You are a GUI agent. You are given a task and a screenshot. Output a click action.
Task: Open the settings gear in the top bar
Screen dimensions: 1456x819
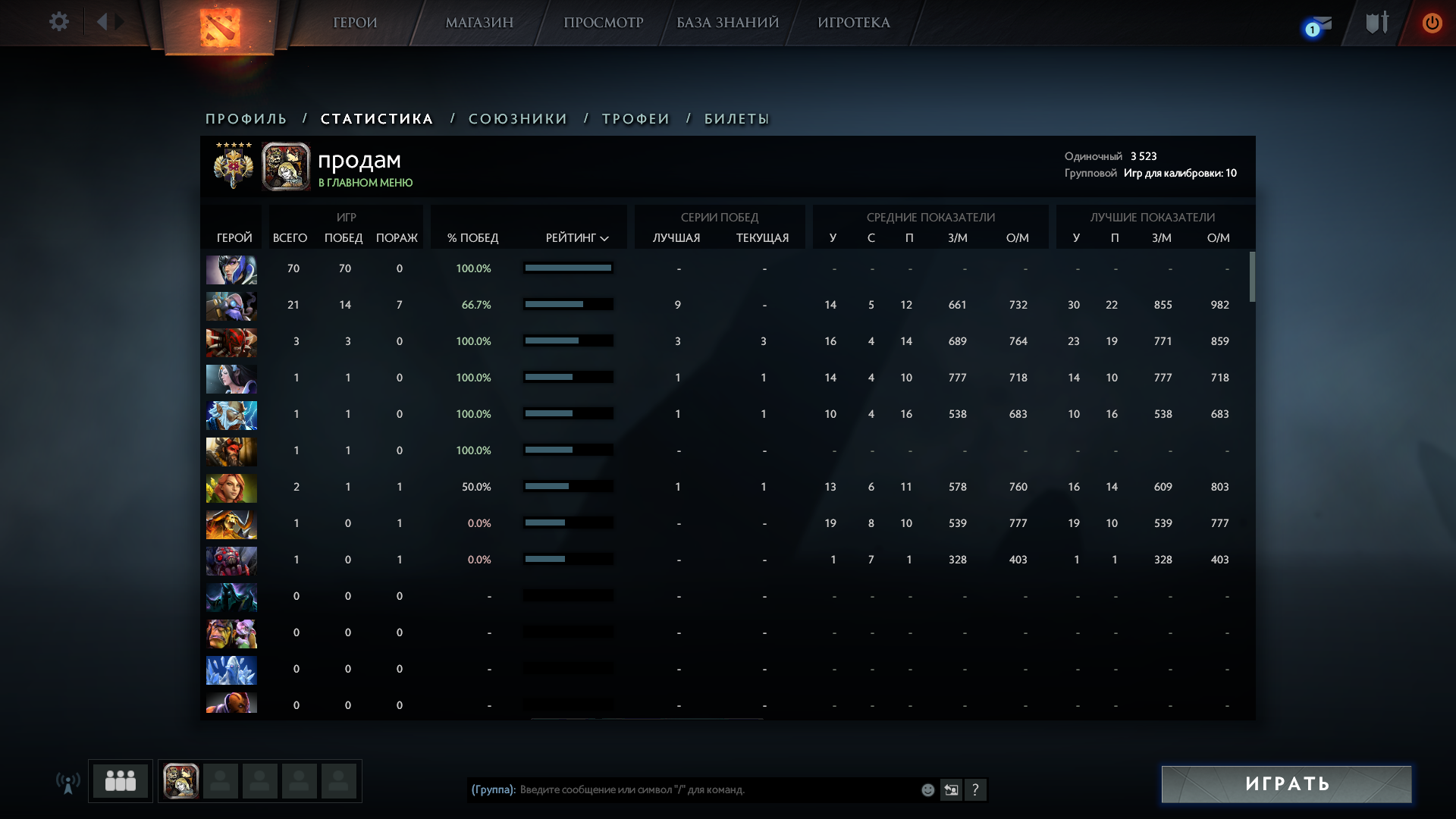pyautogui.click(x=59, y=21)
